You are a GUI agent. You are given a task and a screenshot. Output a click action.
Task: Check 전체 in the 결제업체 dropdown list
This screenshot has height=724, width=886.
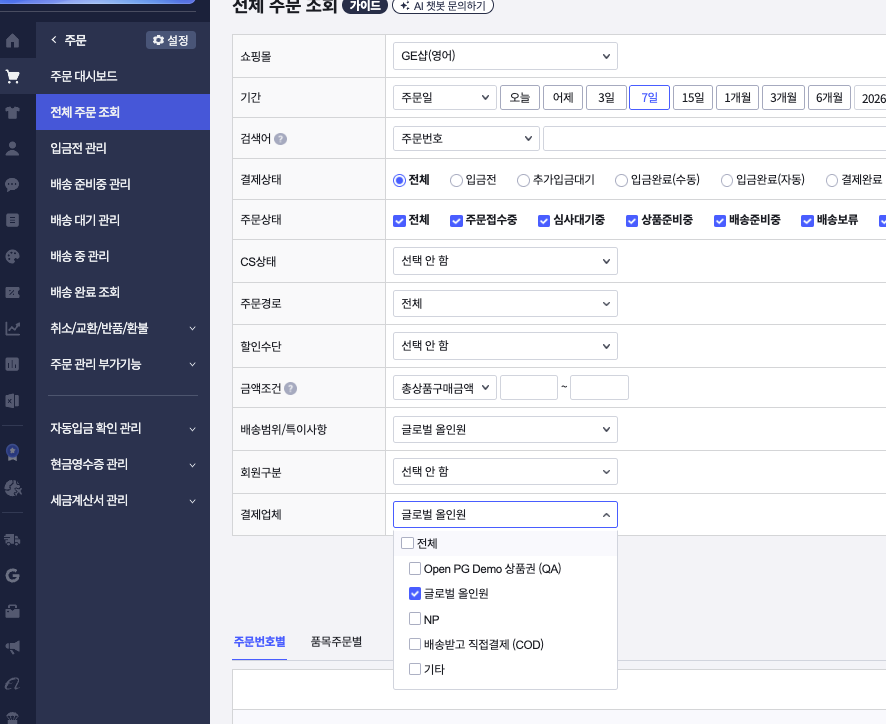[x=407, y=543]
